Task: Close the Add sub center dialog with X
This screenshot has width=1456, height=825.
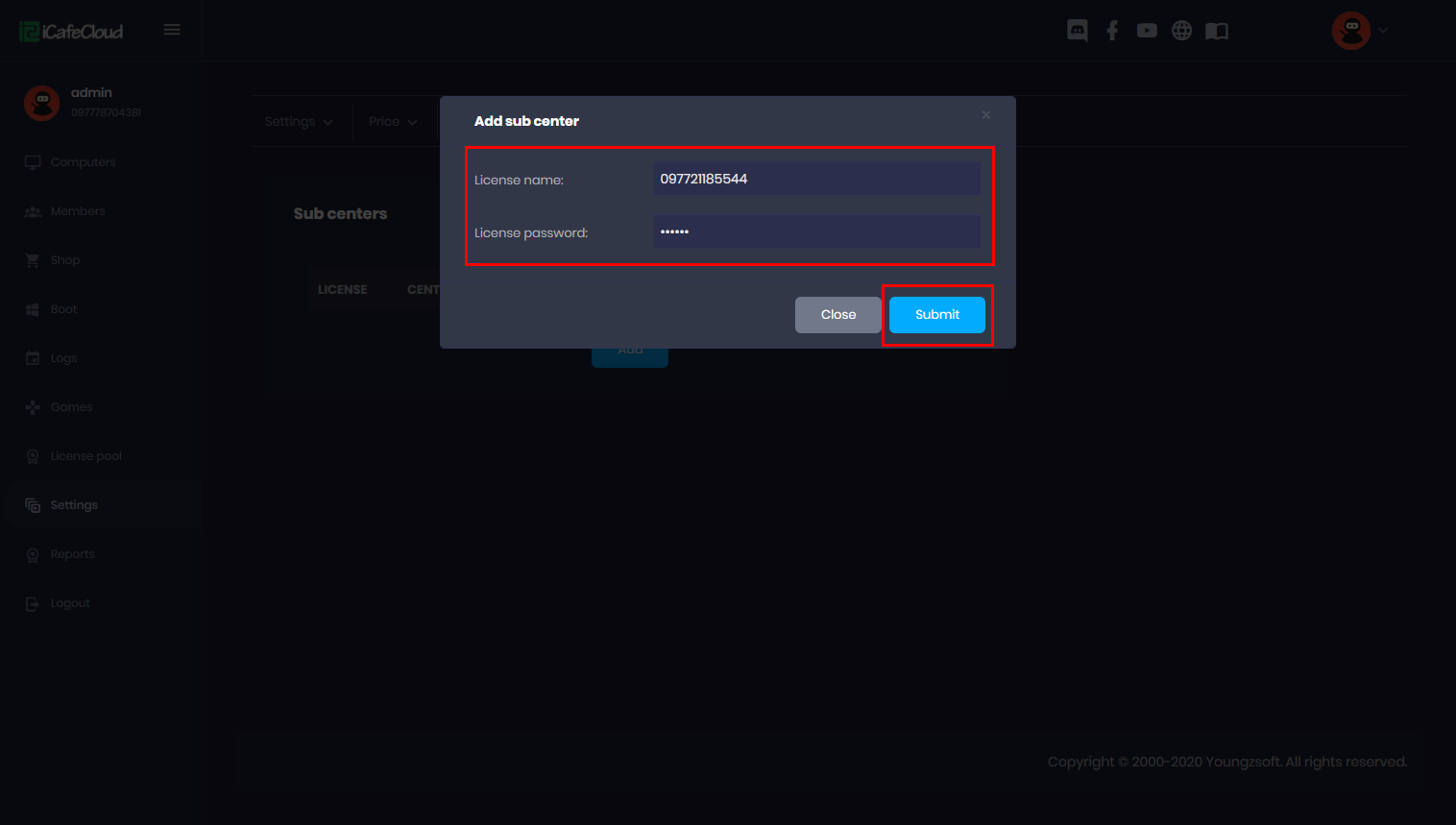Action: [x=986, y=115]
